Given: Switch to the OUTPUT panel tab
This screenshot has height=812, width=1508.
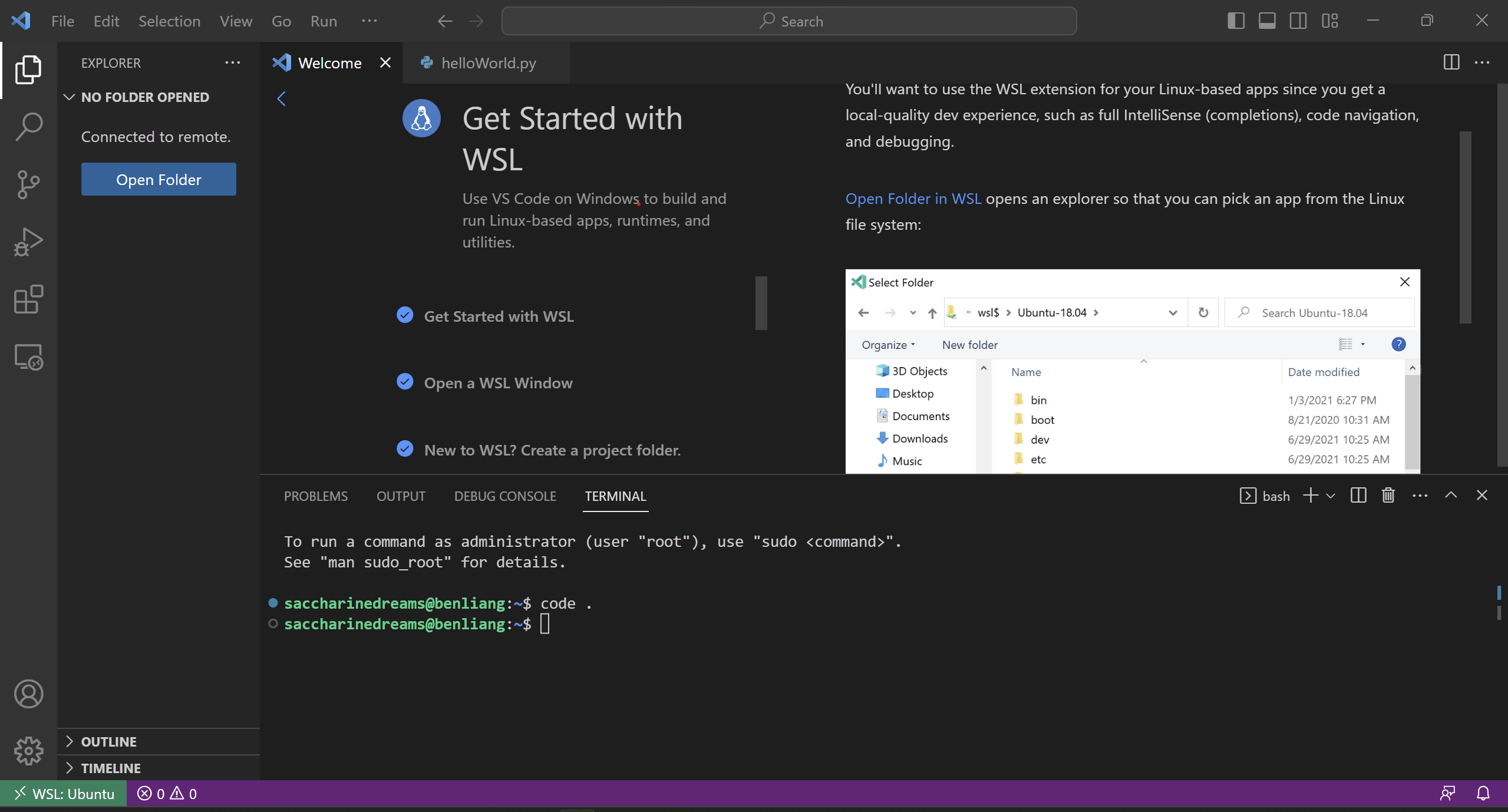Looking at the screenshot, I should [x=401, y=496].
